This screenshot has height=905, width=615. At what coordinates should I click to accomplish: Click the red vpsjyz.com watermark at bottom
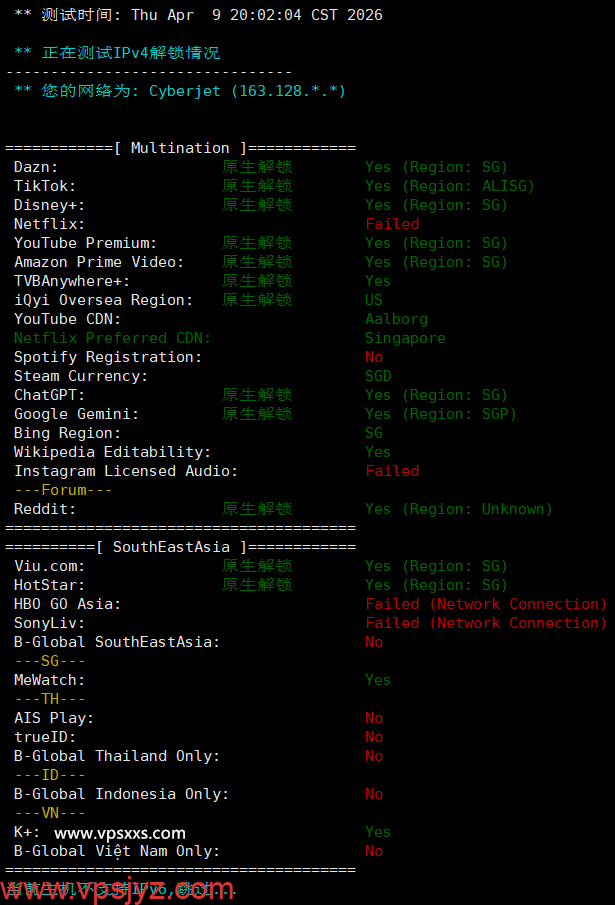coord(118,889)
